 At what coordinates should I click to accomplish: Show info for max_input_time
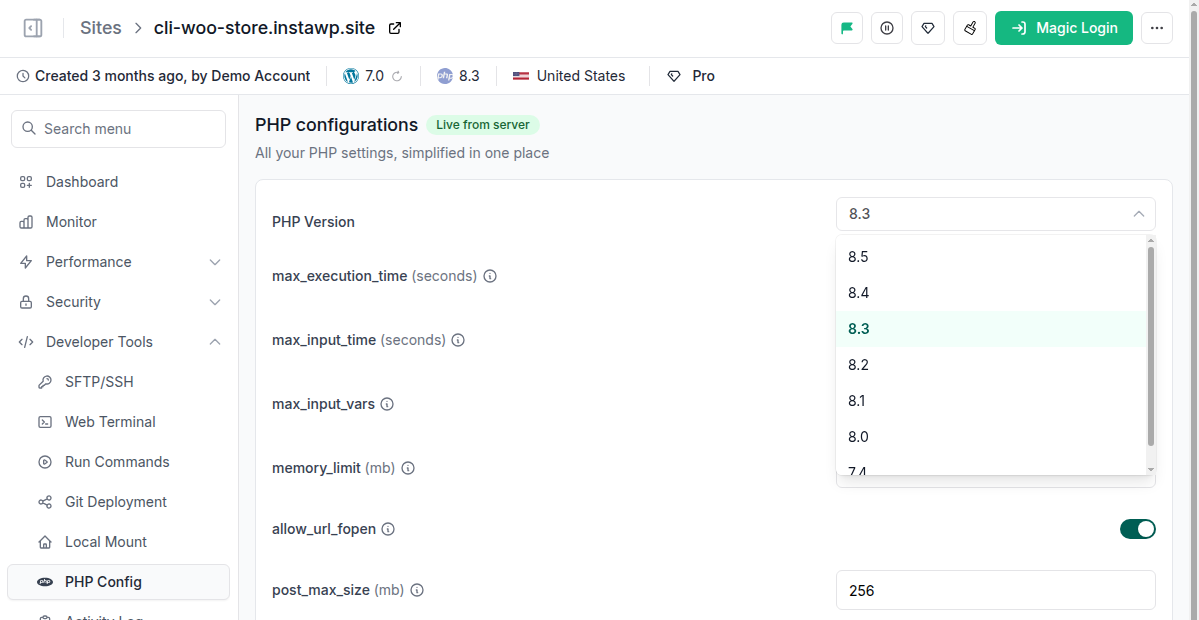pos(458,340)
